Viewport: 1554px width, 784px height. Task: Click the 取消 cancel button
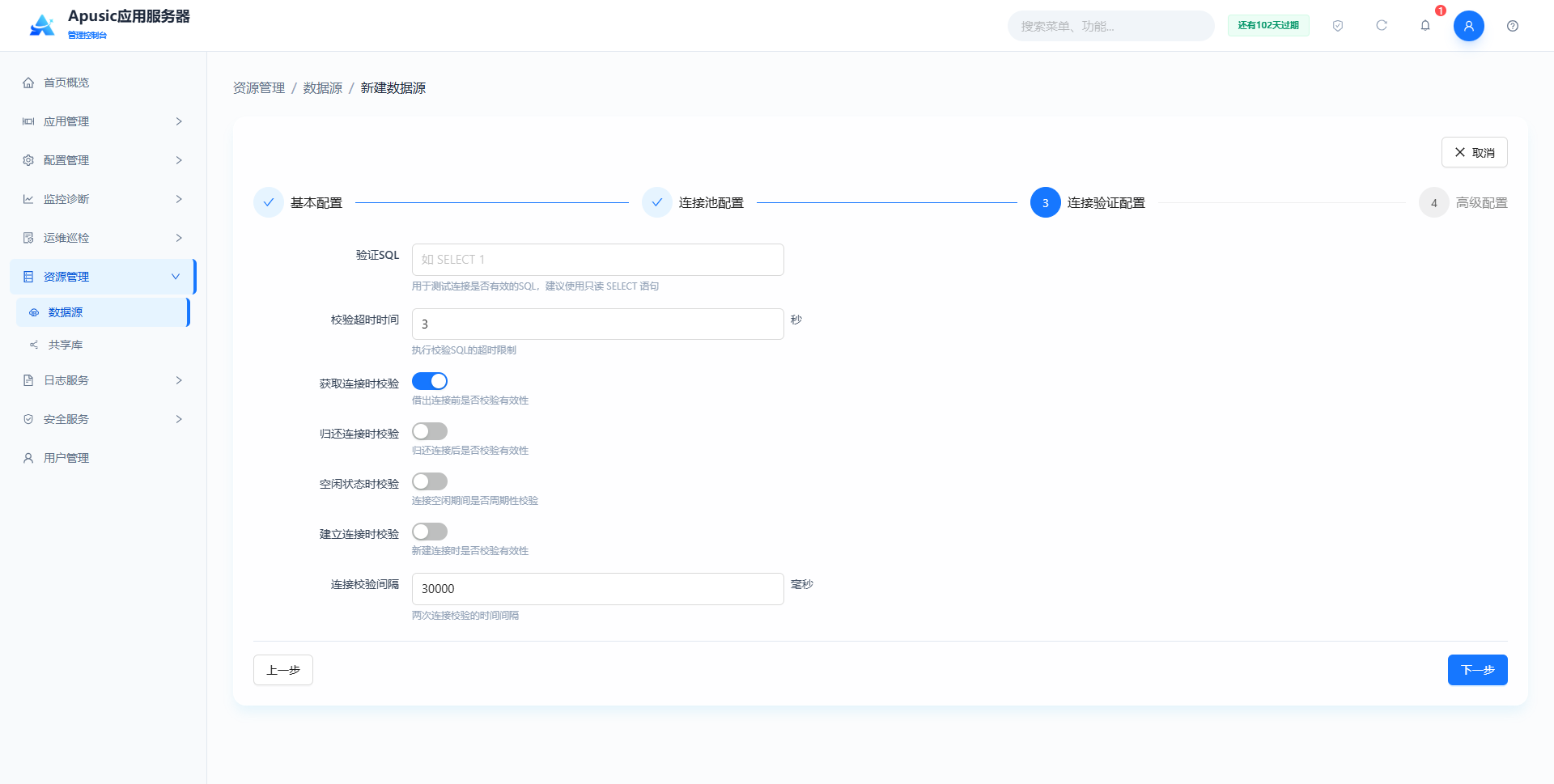(x=1475, y=152)
